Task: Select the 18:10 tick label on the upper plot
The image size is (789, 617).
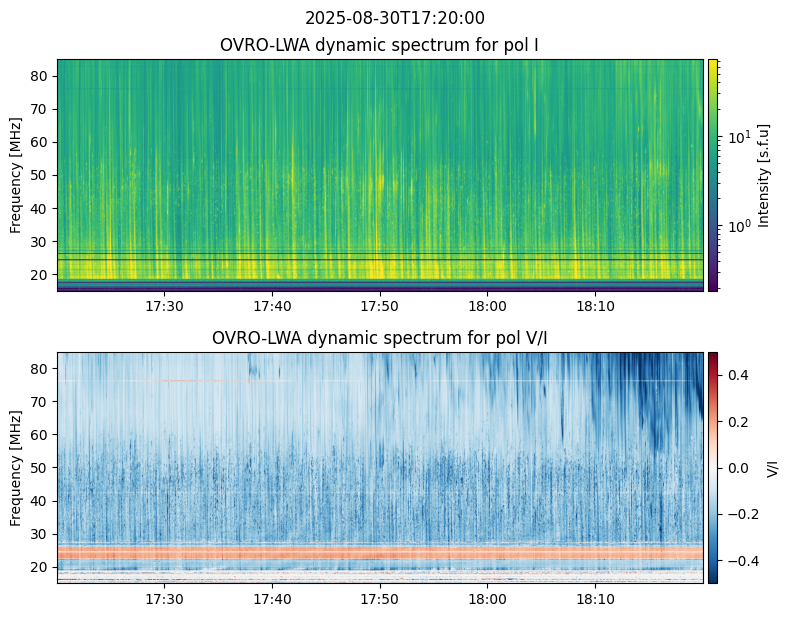Action: click(595, 306)
